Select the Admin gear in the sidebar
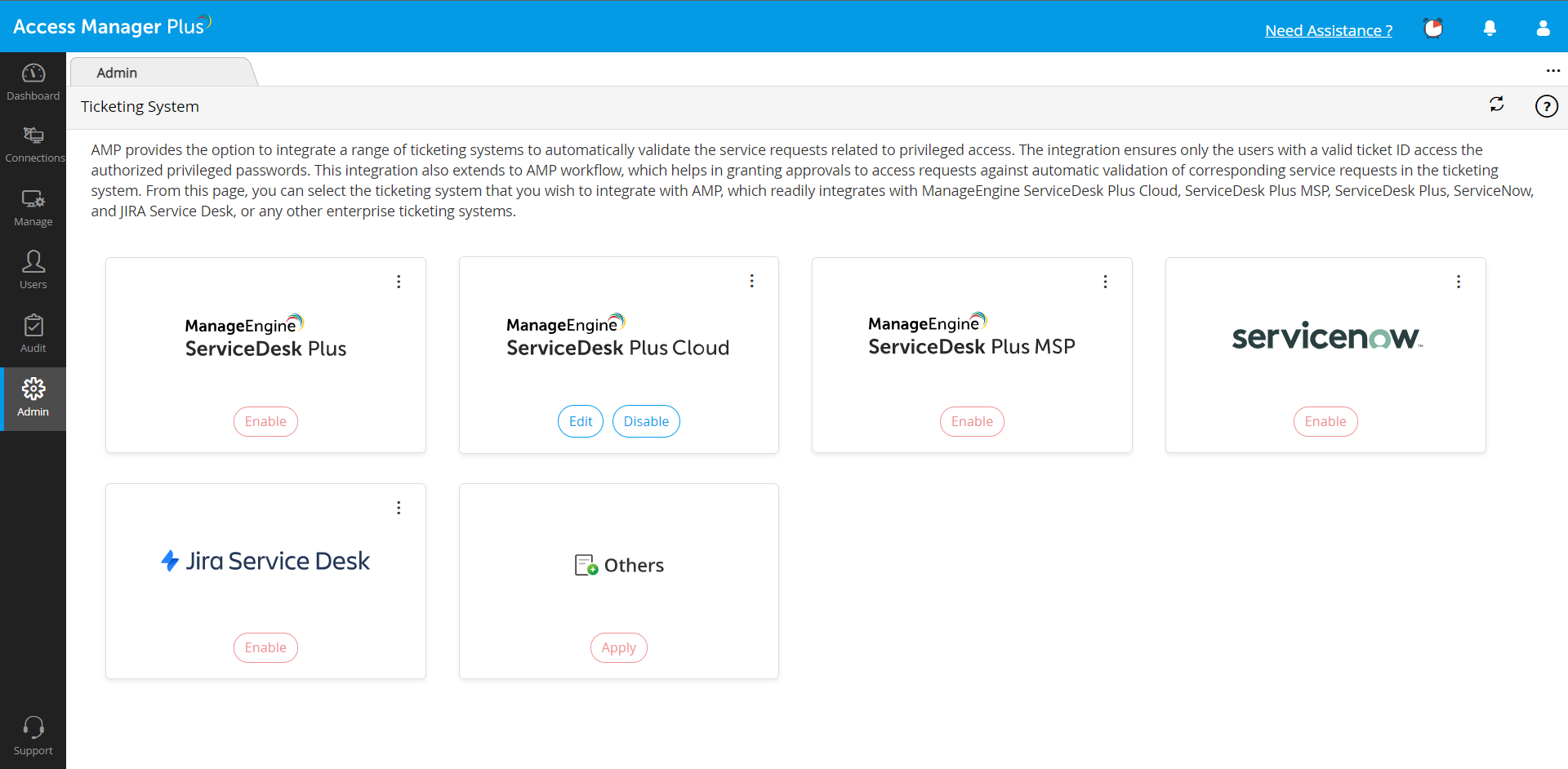 (33, 398)
